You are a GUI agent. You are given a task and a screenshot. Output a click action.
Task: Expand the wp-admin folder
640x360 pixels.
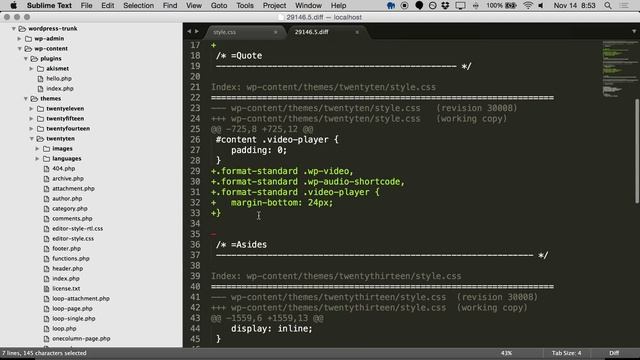coord(19,38)
